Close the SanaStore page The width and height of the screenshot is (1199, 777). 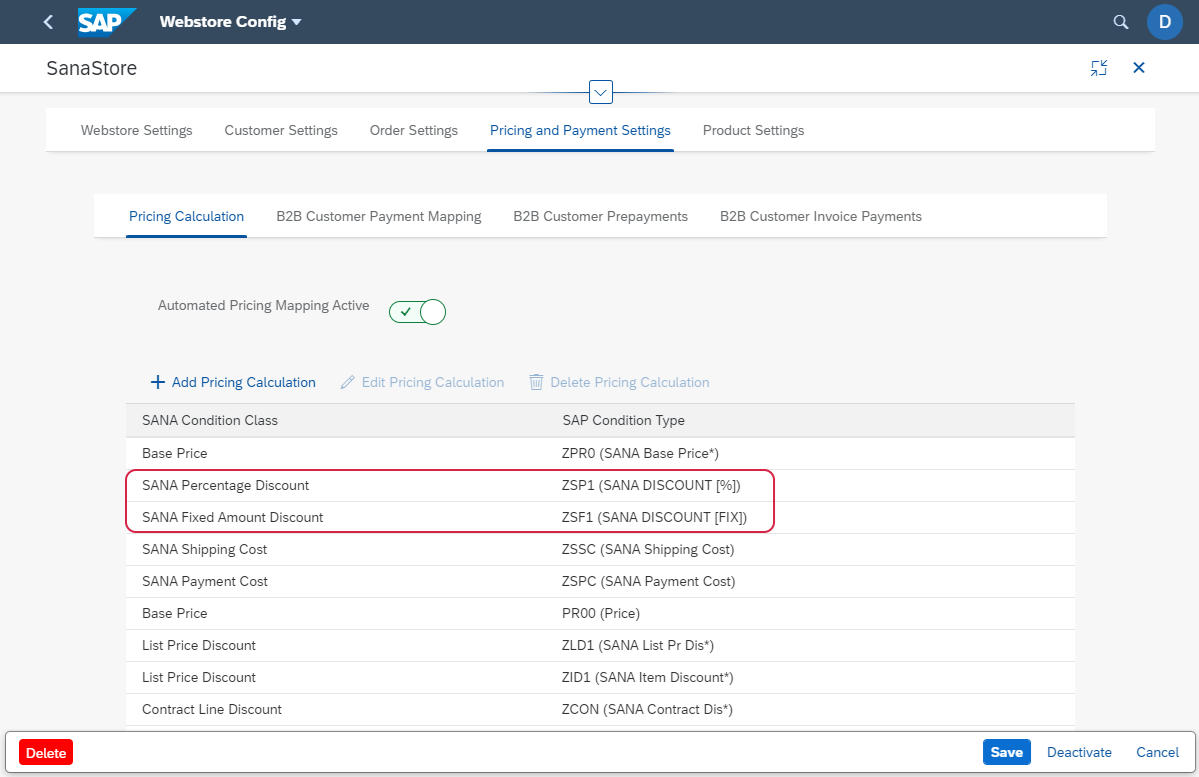pos(1139,68)
